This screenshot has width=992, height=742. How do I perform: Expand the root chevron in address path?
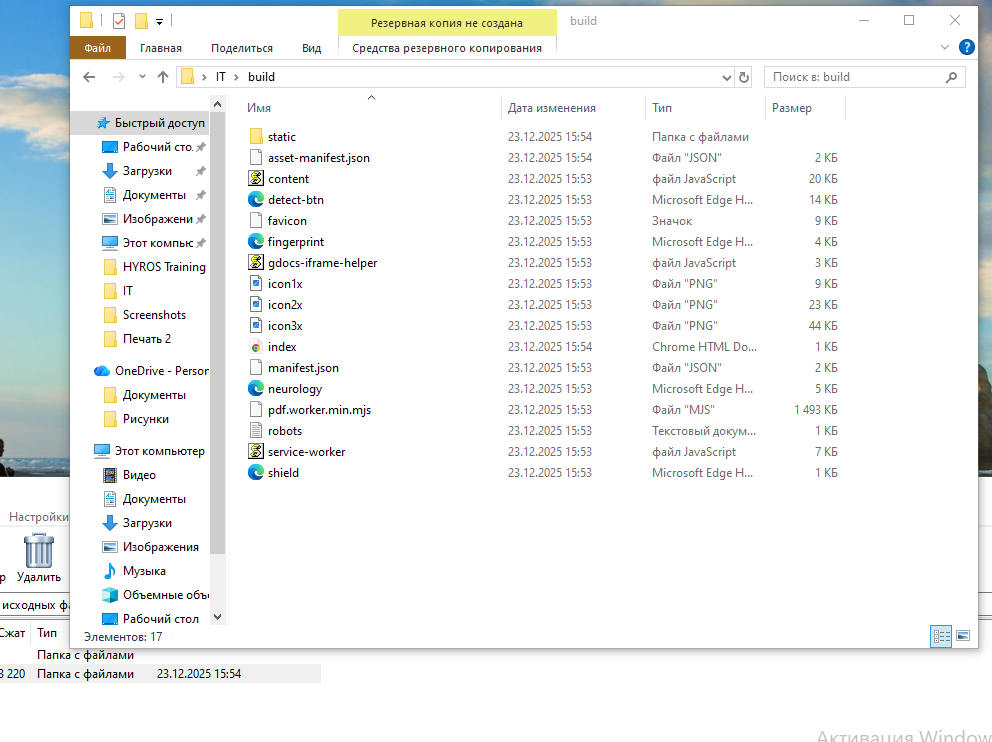pos(204,77)
